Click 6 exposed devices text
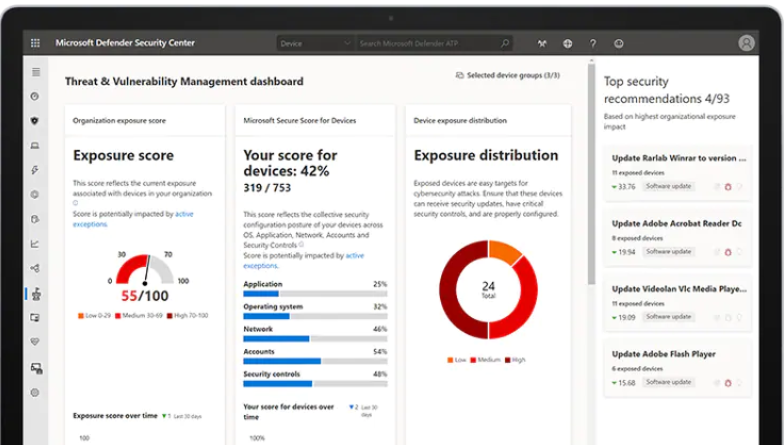784x446 pixels. pyautogui.click(x=638, y=369)
